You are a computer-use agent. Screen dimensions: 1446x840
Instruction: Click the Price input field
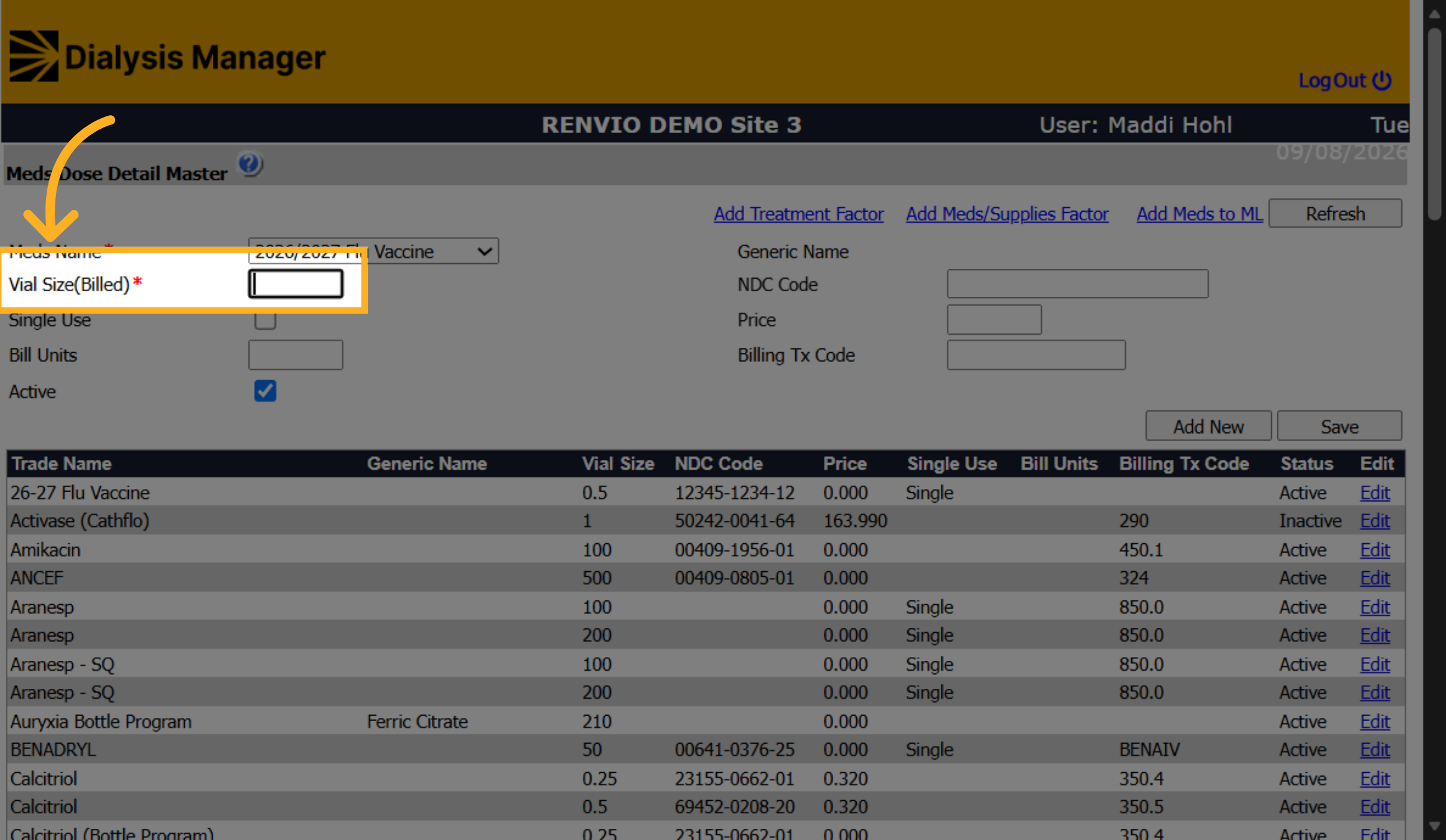click(994, 319)
